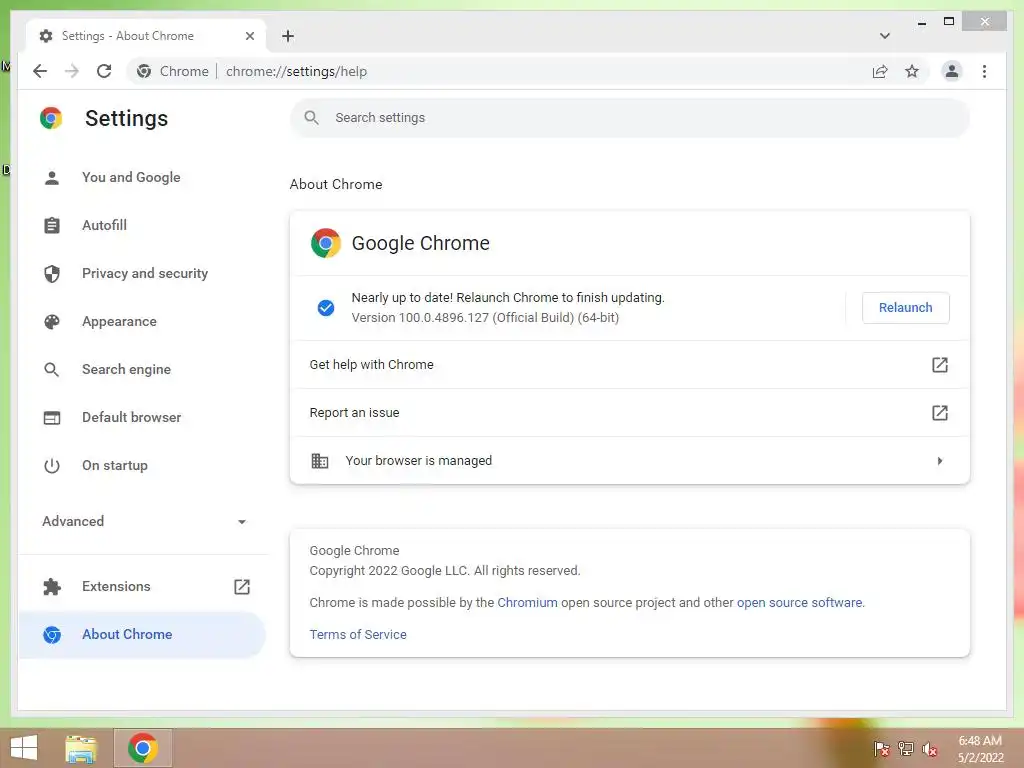Click the Windows Start button
Image resolution: width=1024 pixels, height=768 pixels.
point(24,748)
